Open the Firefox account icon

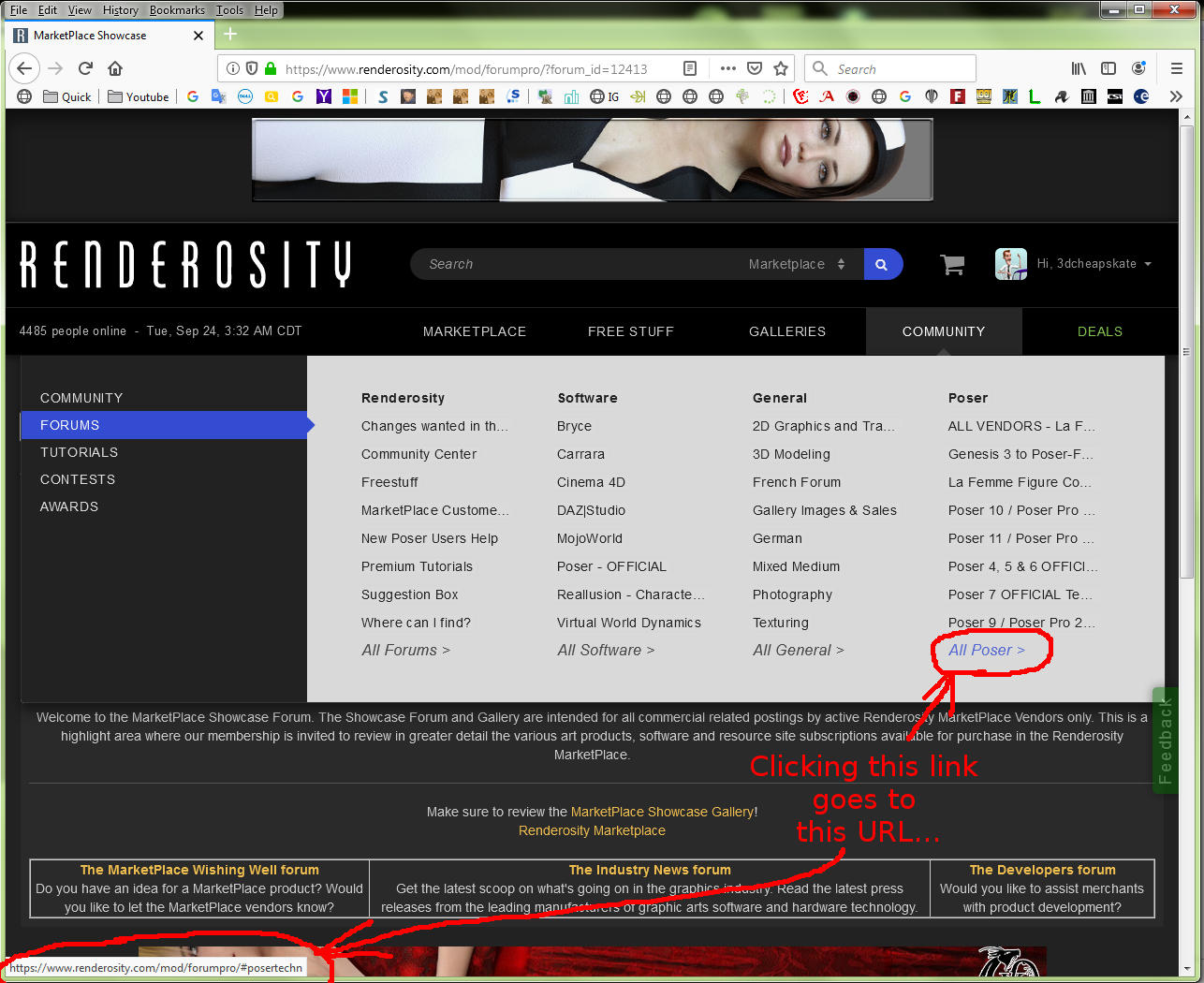pyautogui.click(x=1138, y=68)
